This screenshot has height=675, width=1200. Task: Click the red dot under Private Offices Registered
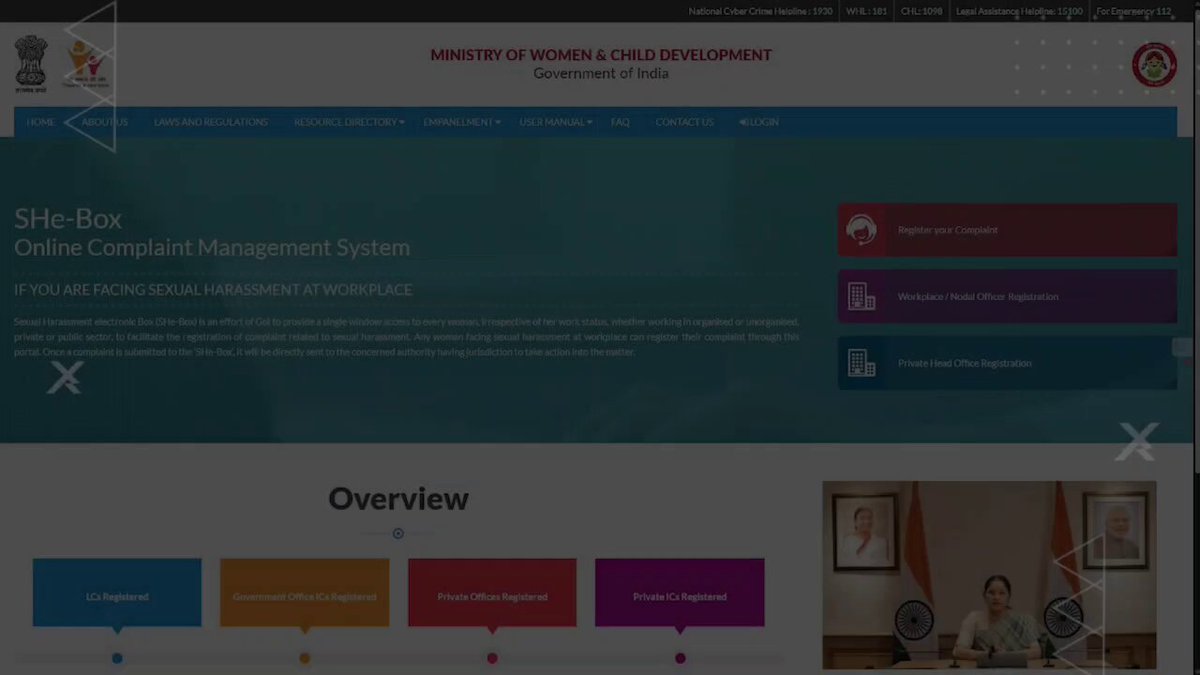click(x=492, y=658)
